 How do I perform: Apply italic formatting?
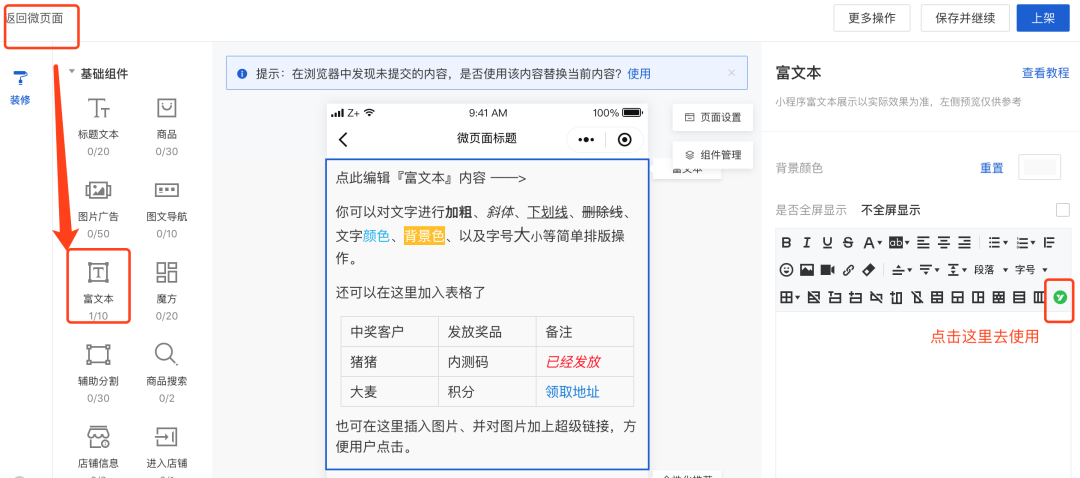807,242
